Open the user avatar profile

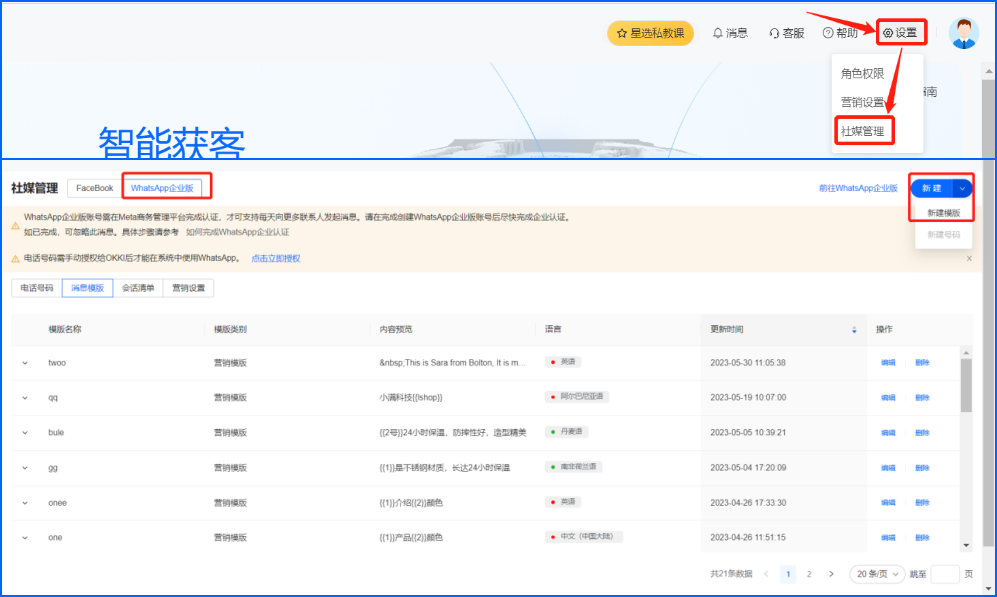[964, 33]
